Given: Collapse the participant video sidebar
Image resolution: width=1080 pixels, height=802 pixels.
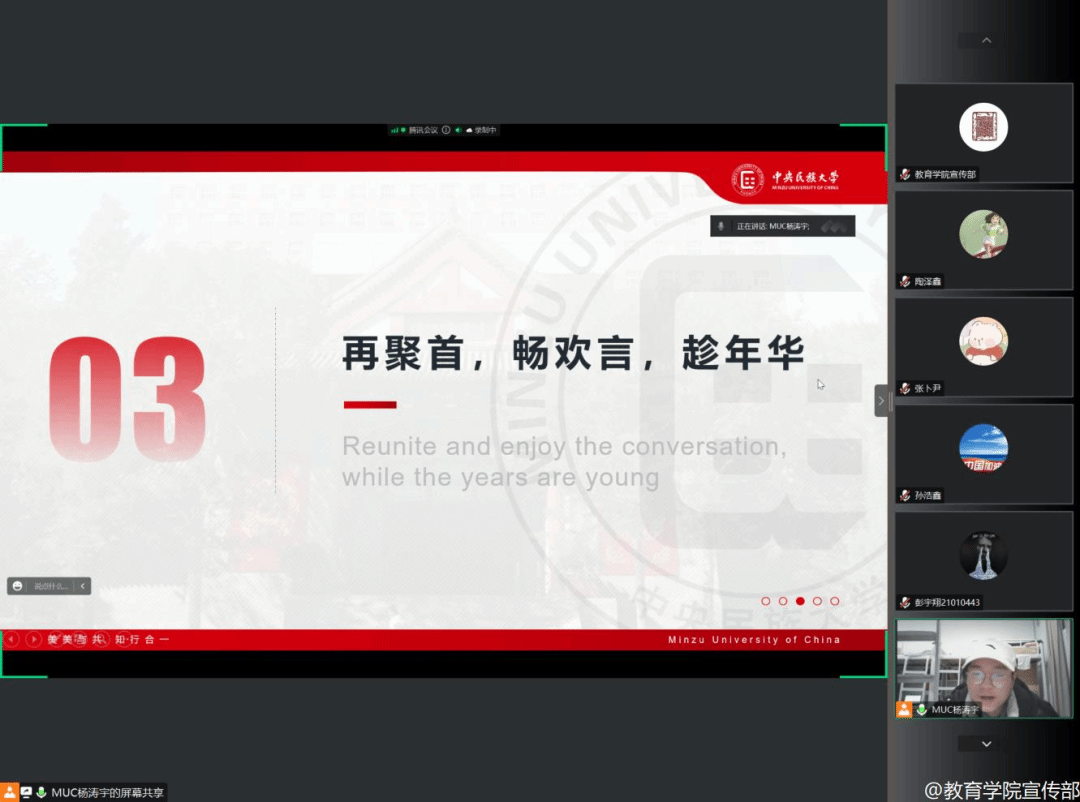Looking at the screenshot, I should click(x=881, y=401).
